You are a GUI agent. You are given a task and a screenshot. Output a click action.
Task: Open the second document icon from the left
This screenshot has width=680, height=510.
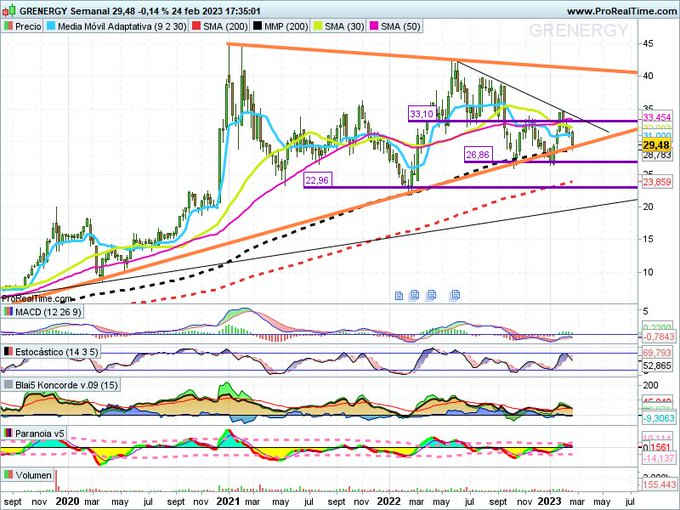[414, 295]
